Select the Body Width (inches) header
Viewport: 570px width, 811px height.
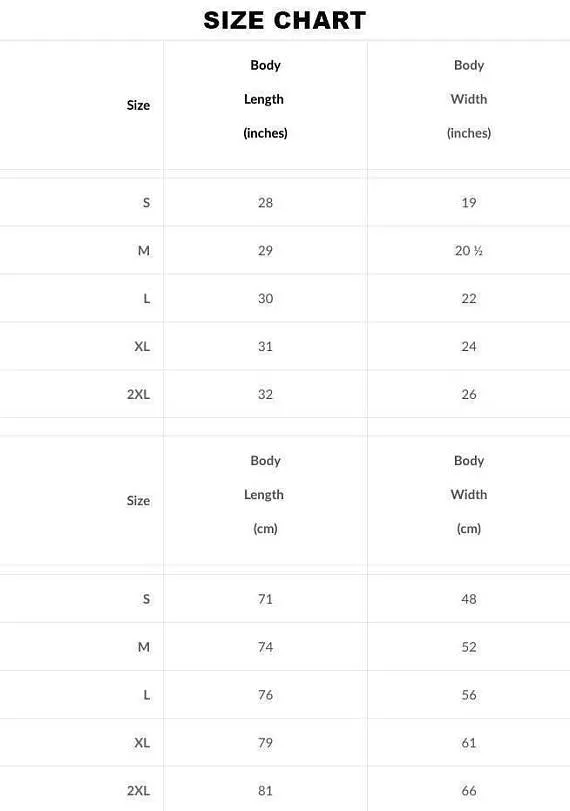469,99
